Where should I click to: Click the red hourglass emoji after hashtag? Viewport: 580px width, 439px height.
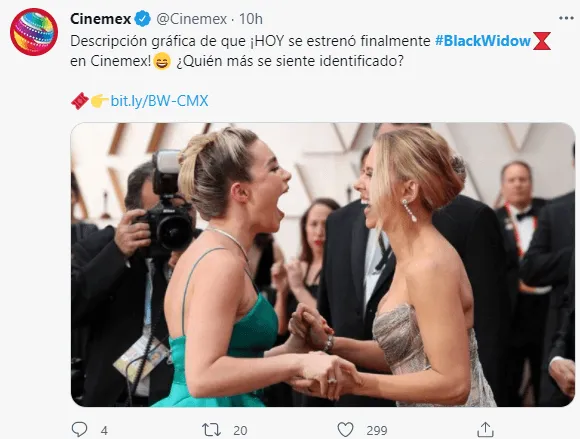point(542,41)
